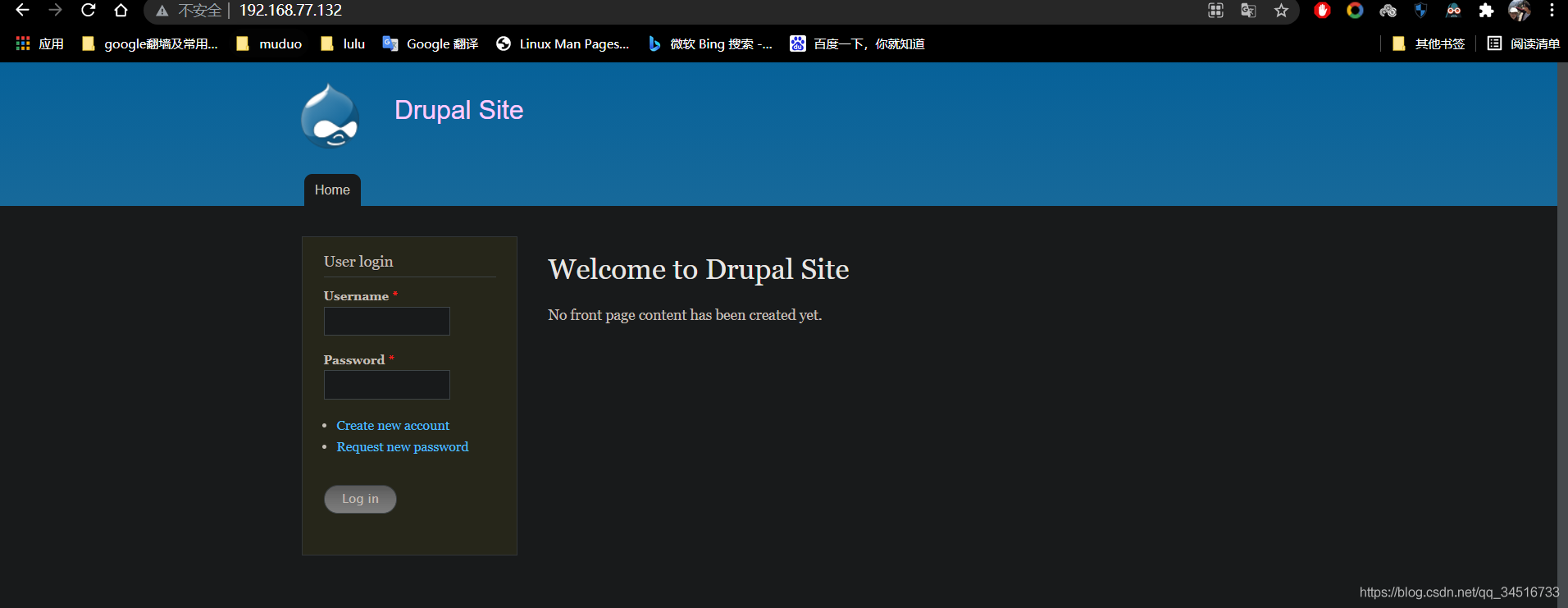Focus the Username input field

pos(387,321)
